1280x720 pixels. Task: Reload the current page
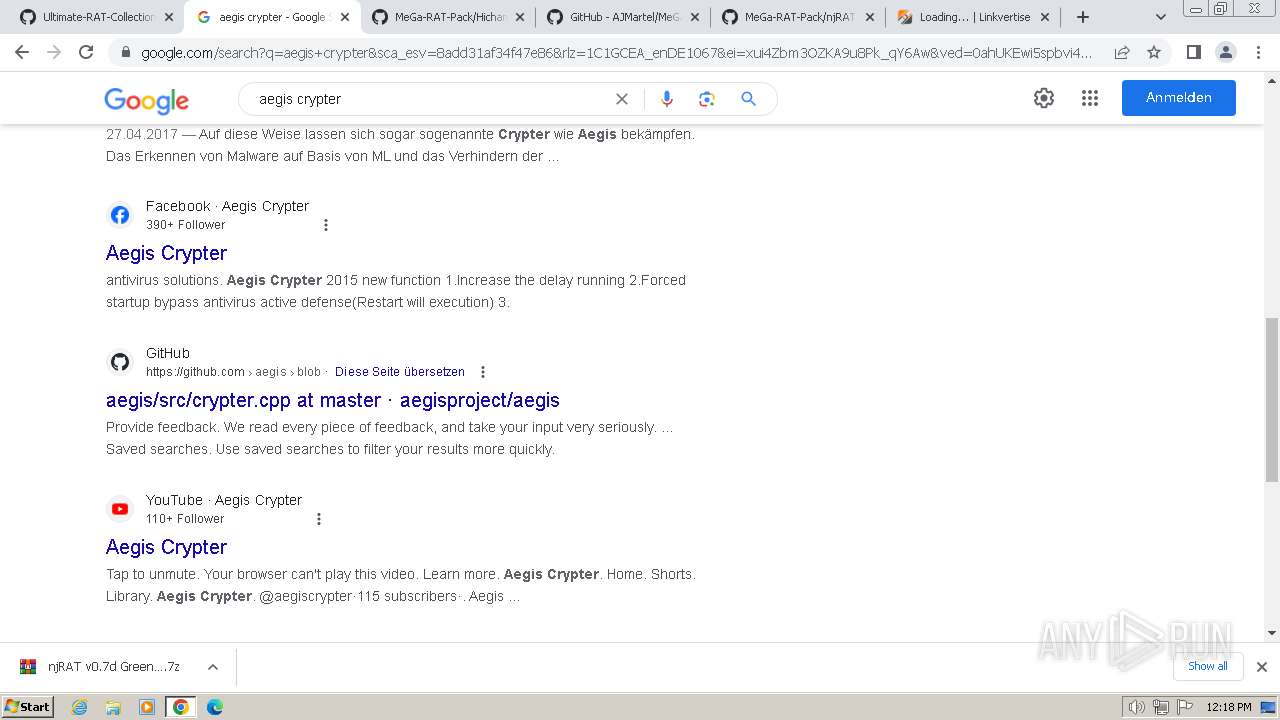(86, 52)
